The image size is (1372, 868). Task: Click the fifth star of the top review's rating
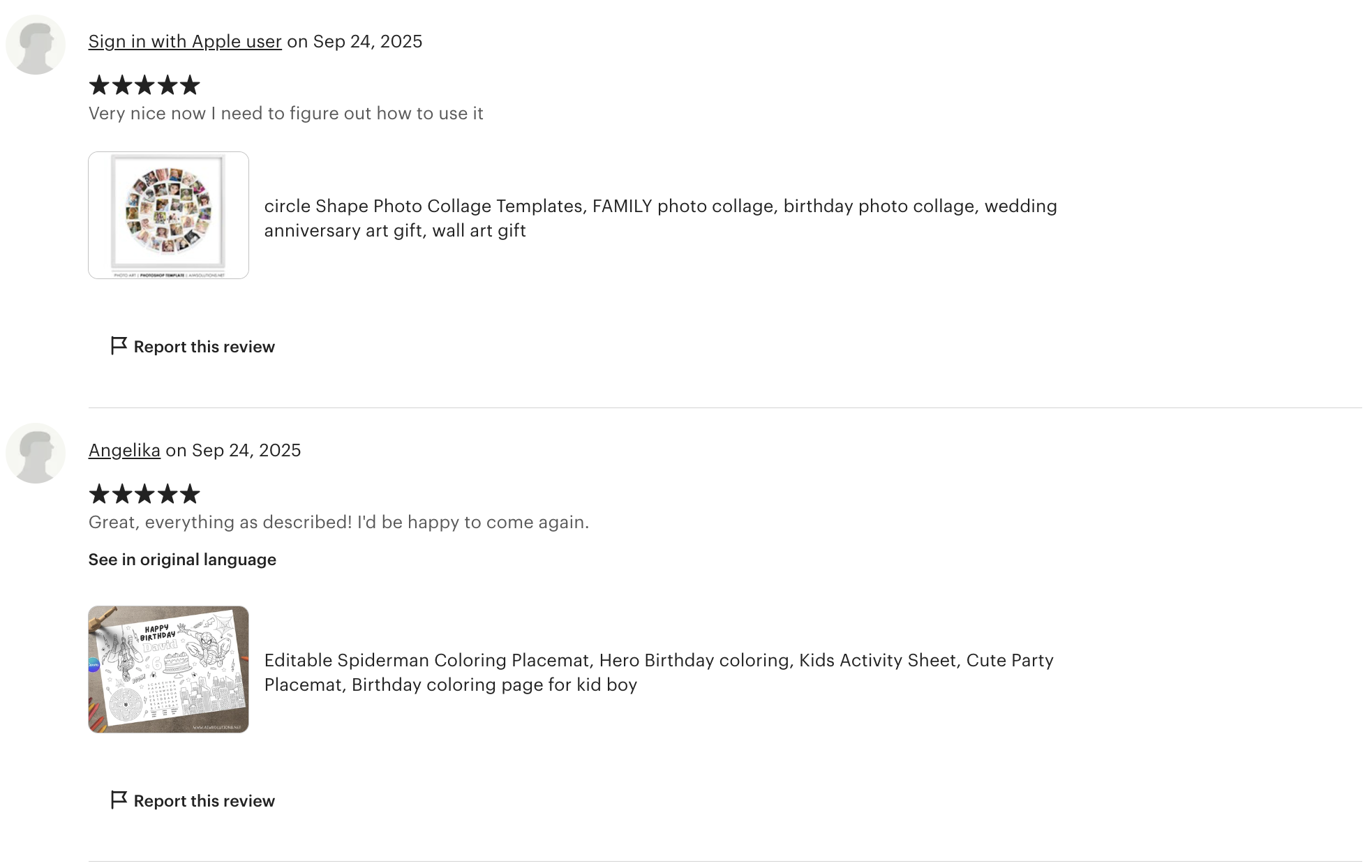[190, 85]
